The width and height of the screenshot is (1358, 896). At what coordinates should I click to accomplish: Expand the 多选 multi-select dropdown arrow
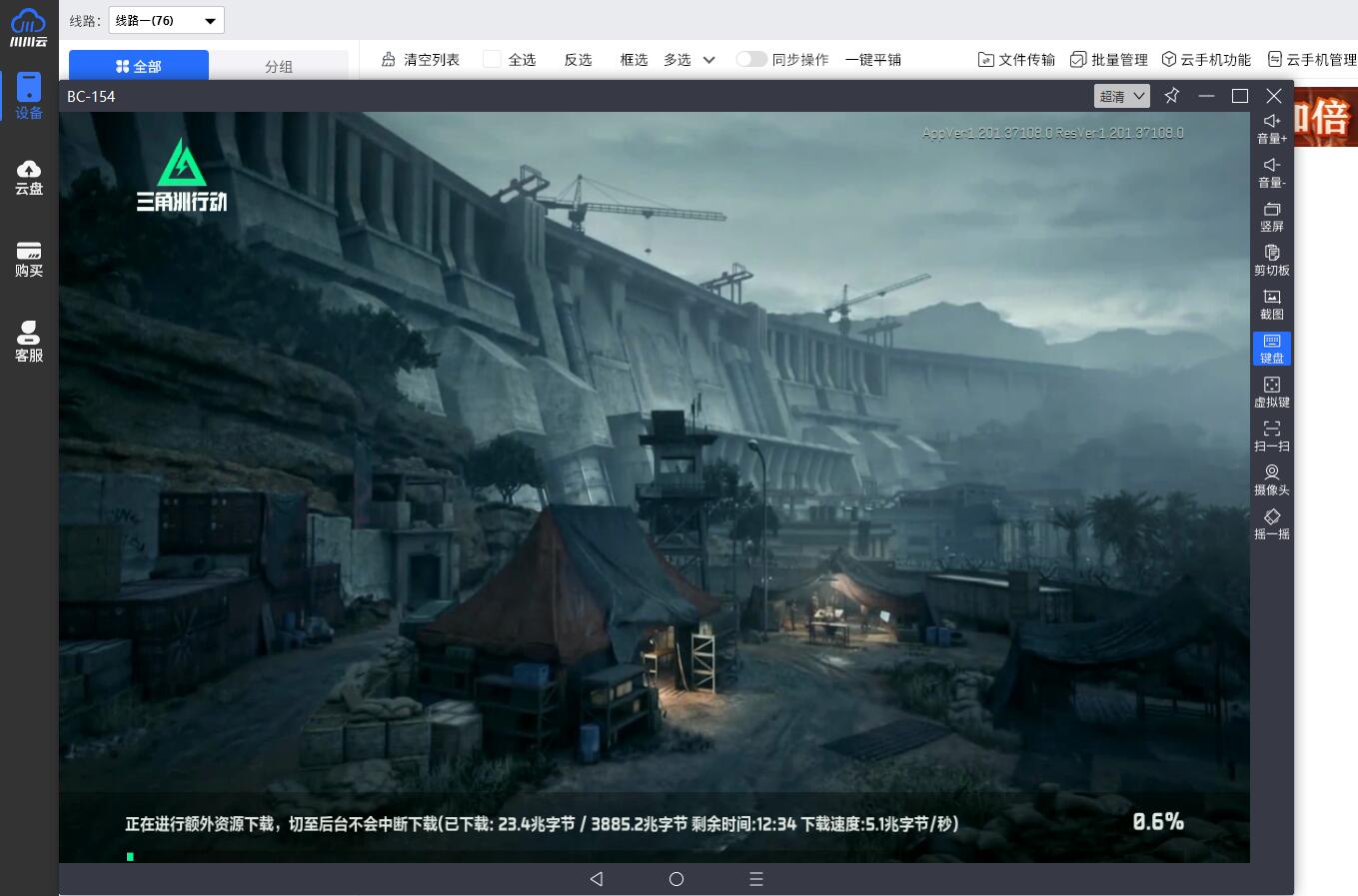pyautogui.click(x=709, y=60)
